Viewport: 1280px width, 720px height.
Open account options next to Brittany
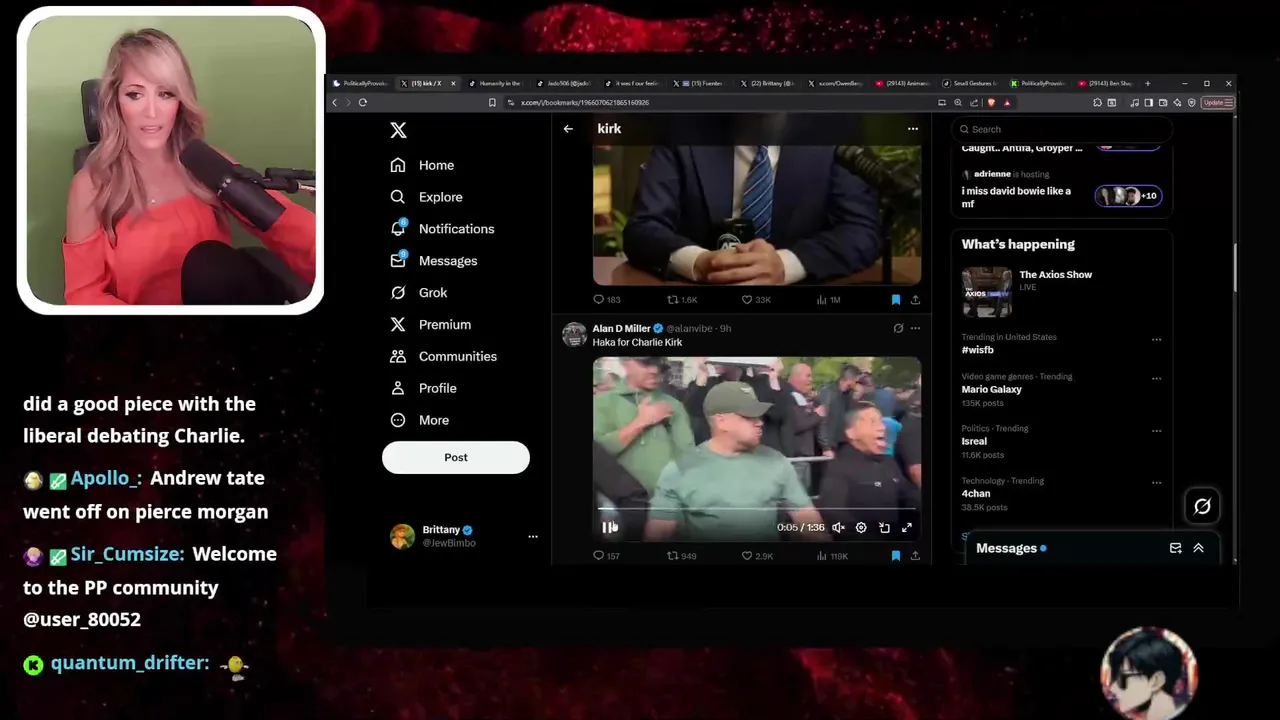(533, 536)
